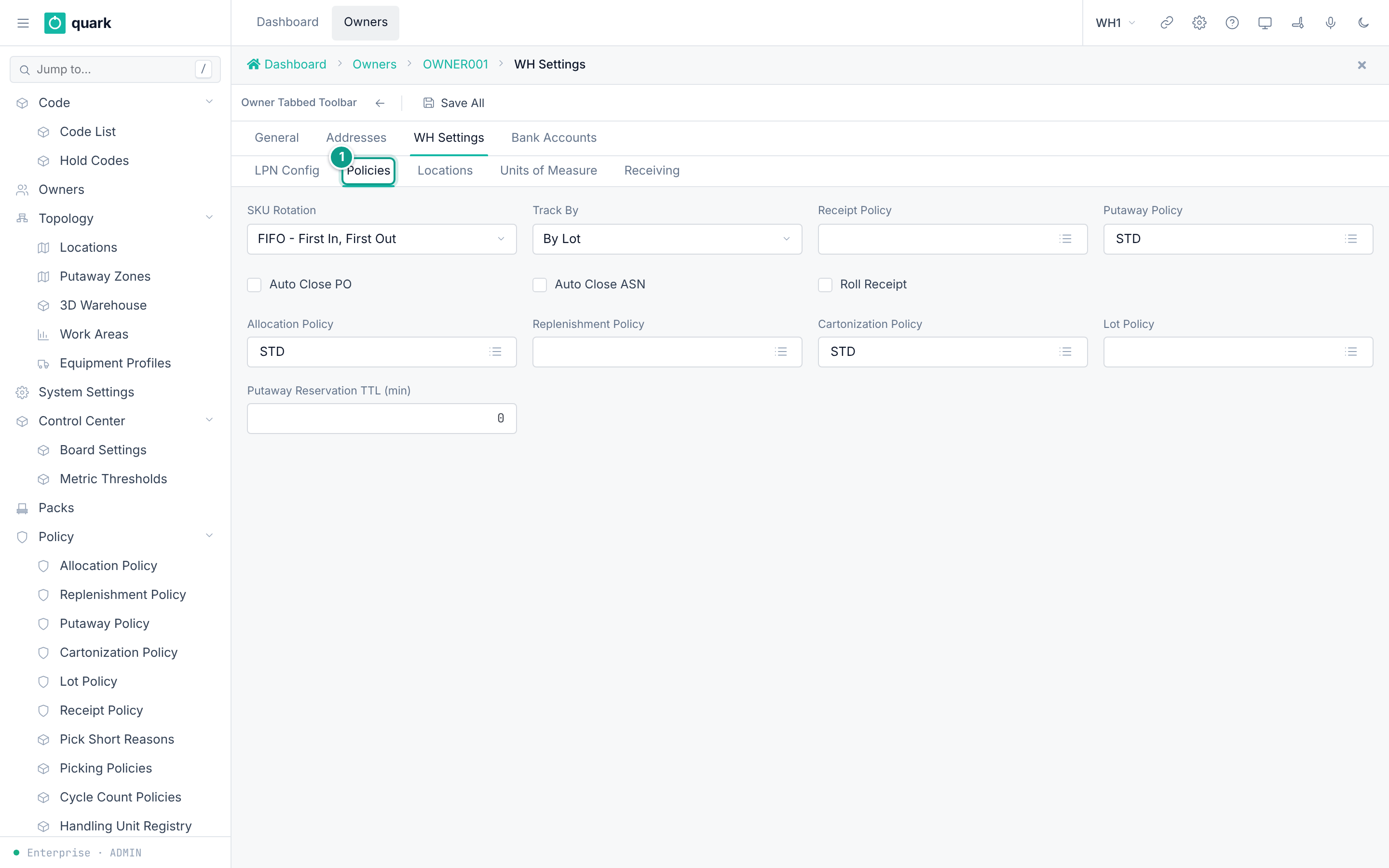
Task: Activate the microphone icon
Action: [x=1330, y=23]
